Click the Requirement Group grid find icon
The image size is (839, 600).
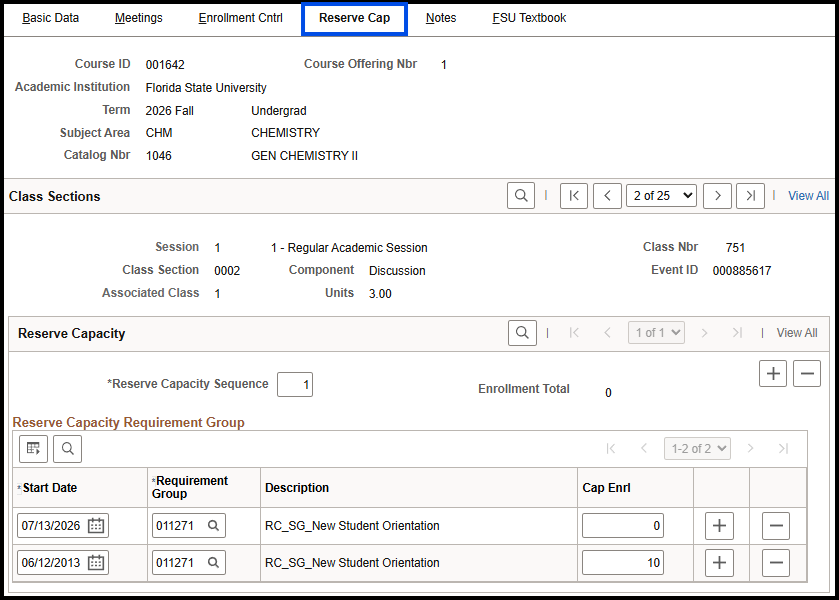tap(67, 449)
